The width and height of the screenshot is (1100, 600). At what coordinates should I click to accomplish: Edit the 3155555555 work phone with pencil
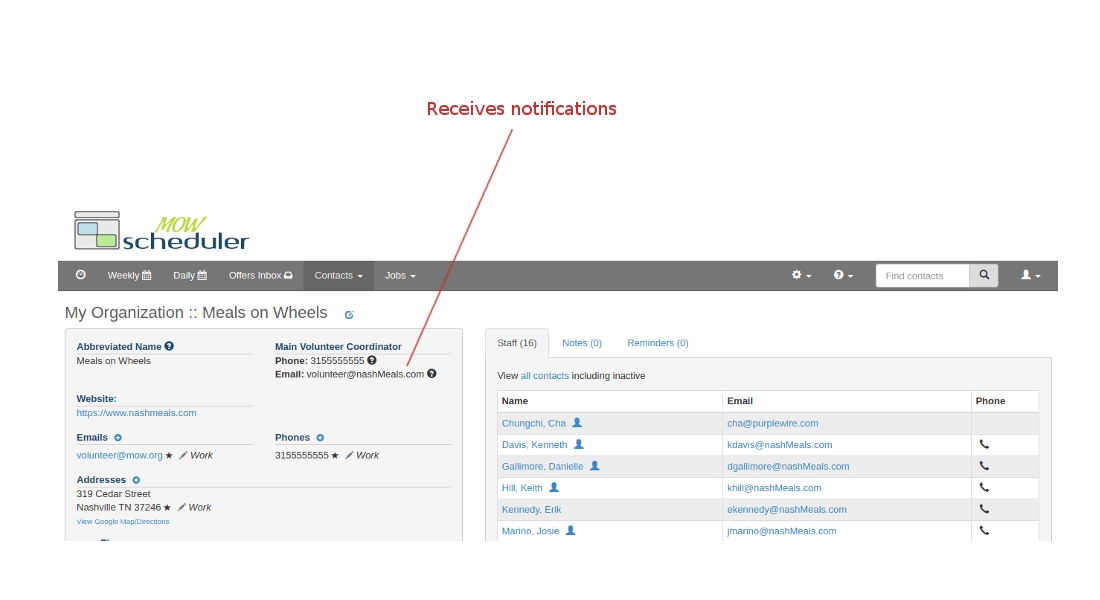coord(349,455)
